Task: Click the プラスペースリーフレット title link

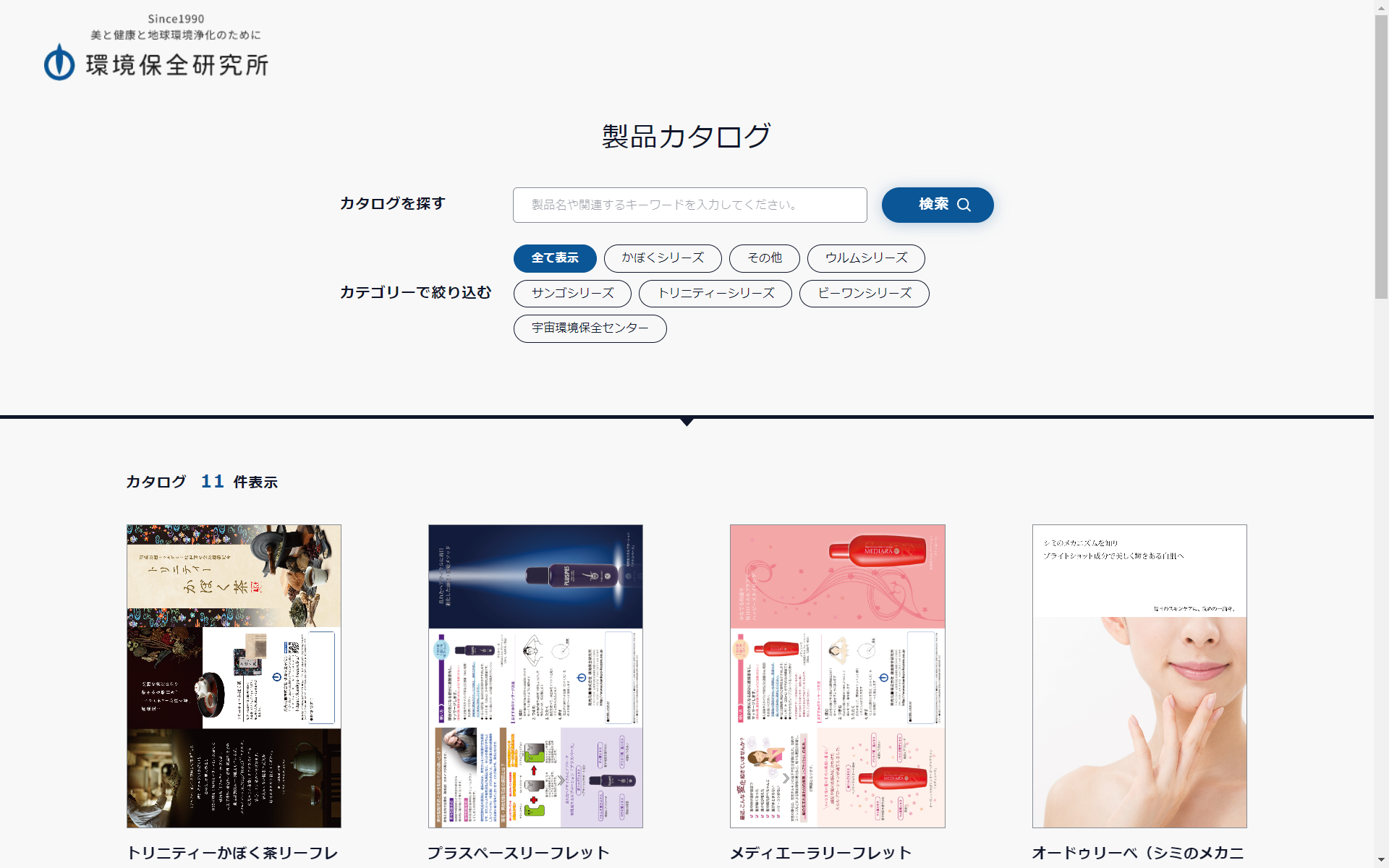Action: 518,853
